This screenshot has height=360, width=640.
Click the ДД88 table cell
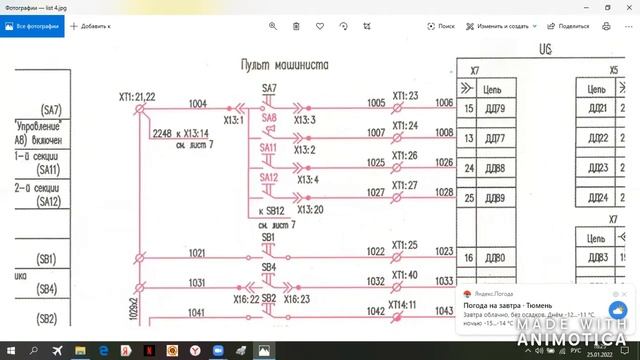pyautogui.click(x=495, y=168)
